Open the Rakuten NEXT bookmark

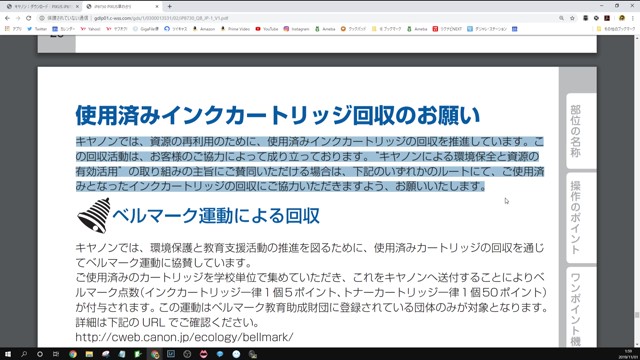[x=447, y=29]
